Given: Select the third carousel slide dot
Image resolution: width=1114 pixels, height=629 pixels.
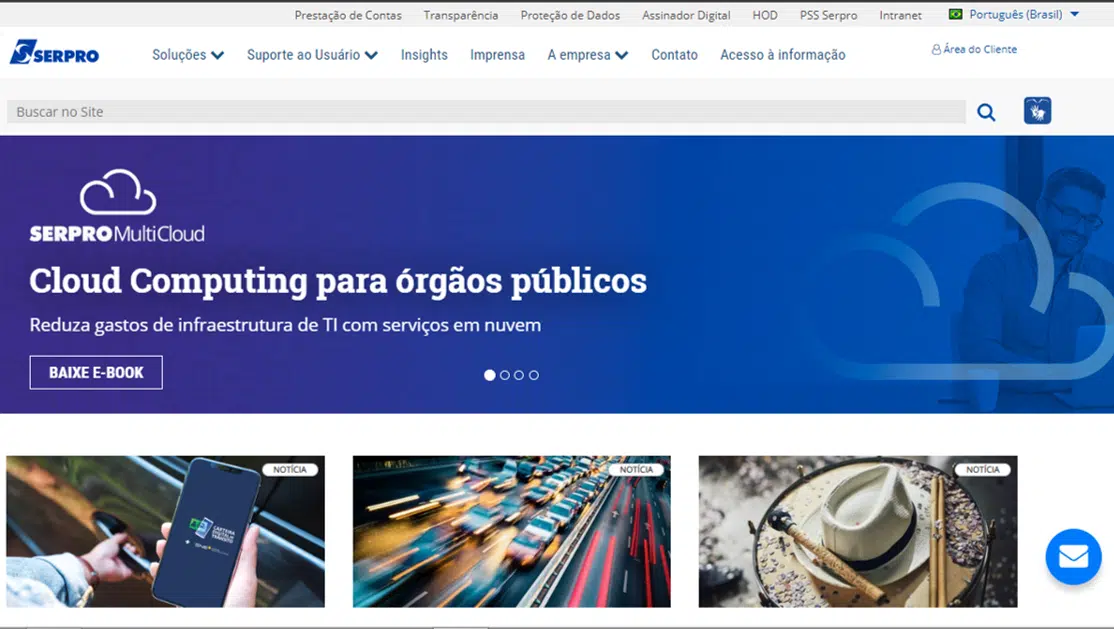Looking at the screenshot, I should 519,375.
